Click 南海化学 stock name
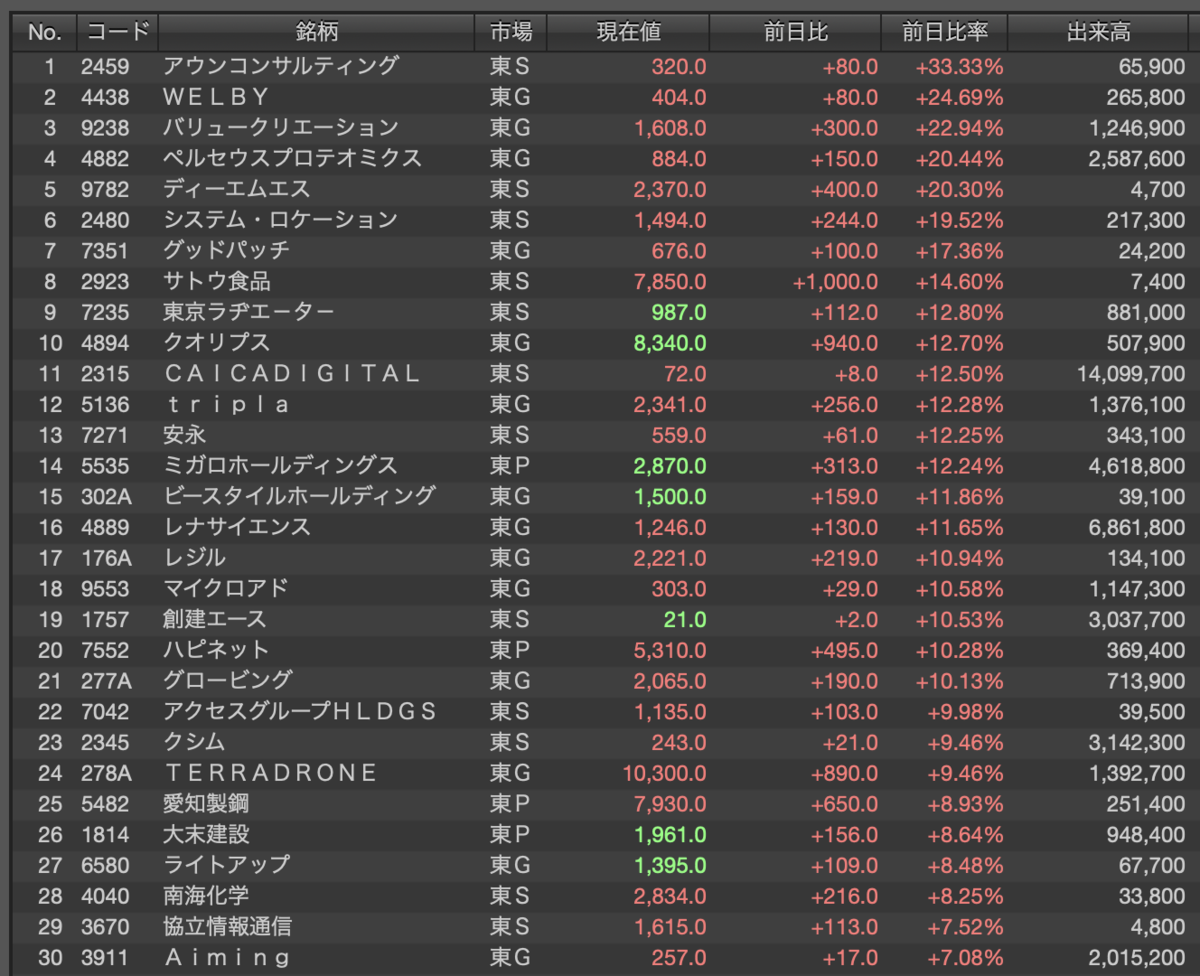The height and width of the screenshot is (976, 1200). [x=206, y=895]
